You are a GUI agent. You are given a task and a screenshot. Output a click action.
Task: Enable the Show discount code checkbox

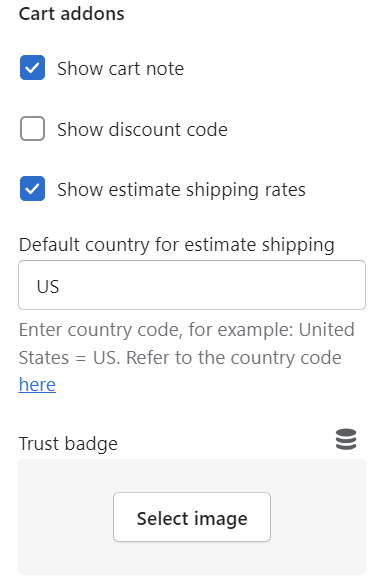[32, 129]
